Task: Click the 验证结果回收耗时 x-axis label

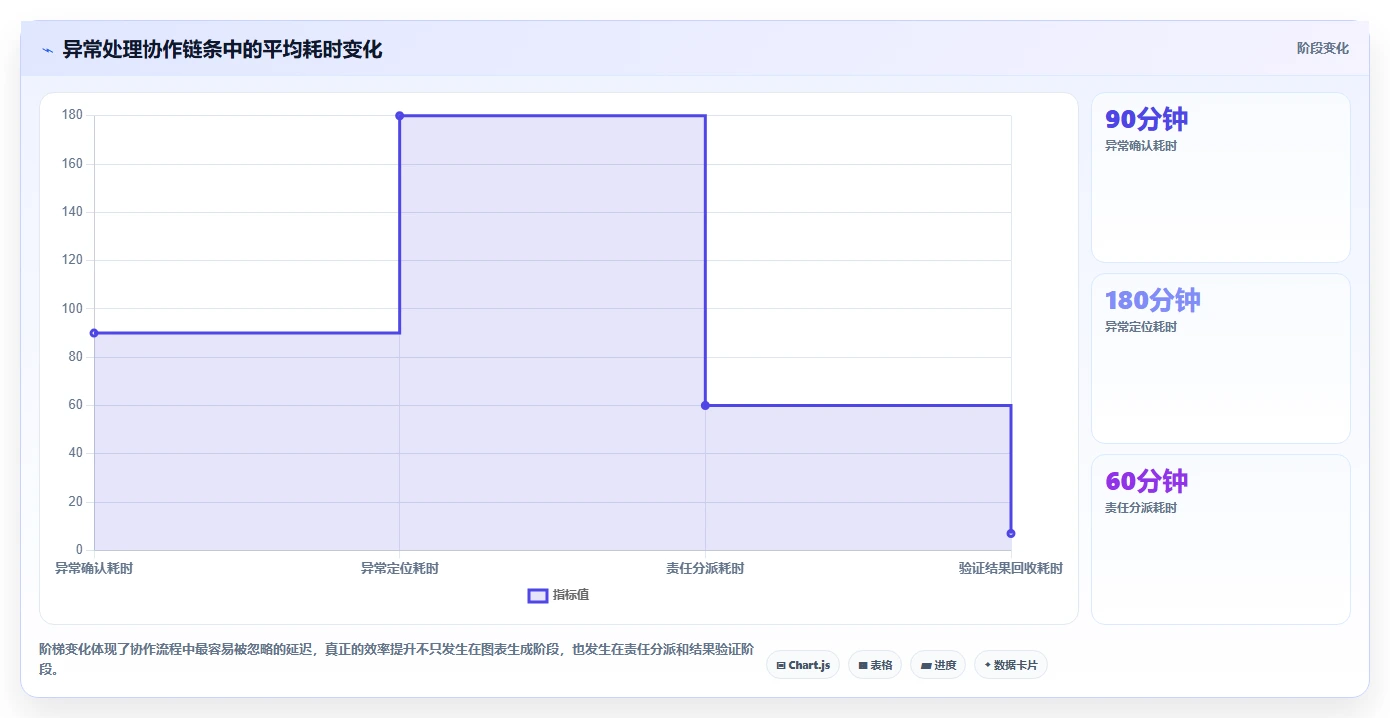Action: click(x=1011, y=568)
